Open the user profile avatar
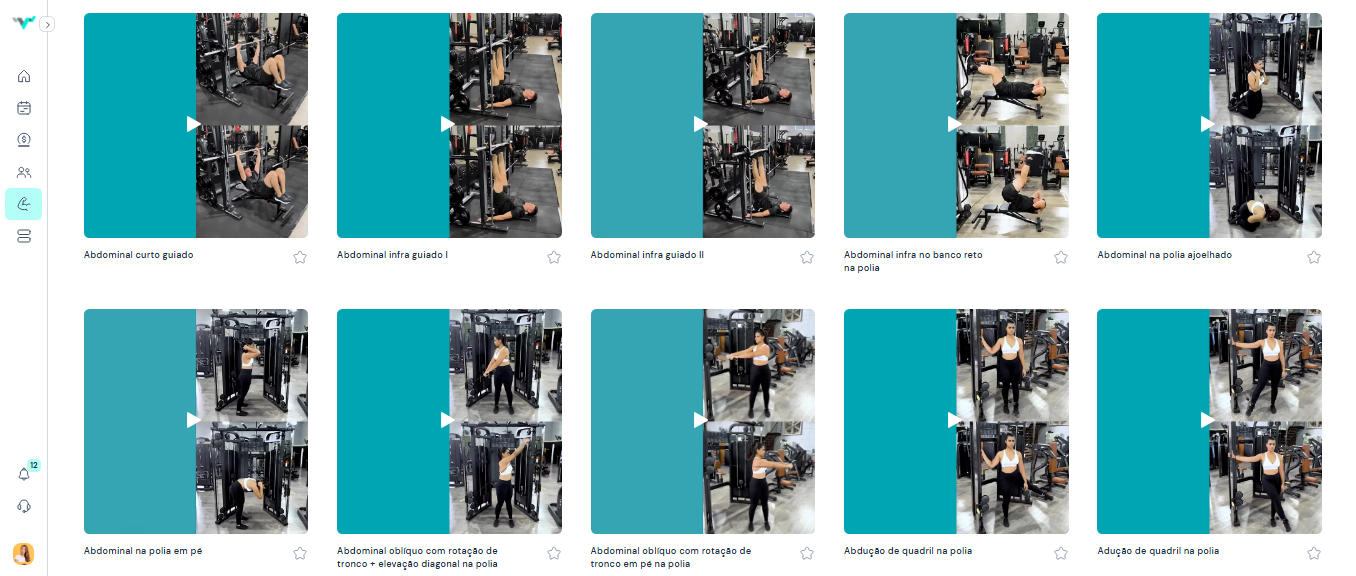The image size is (1356, 576). [x=23, y=554]
